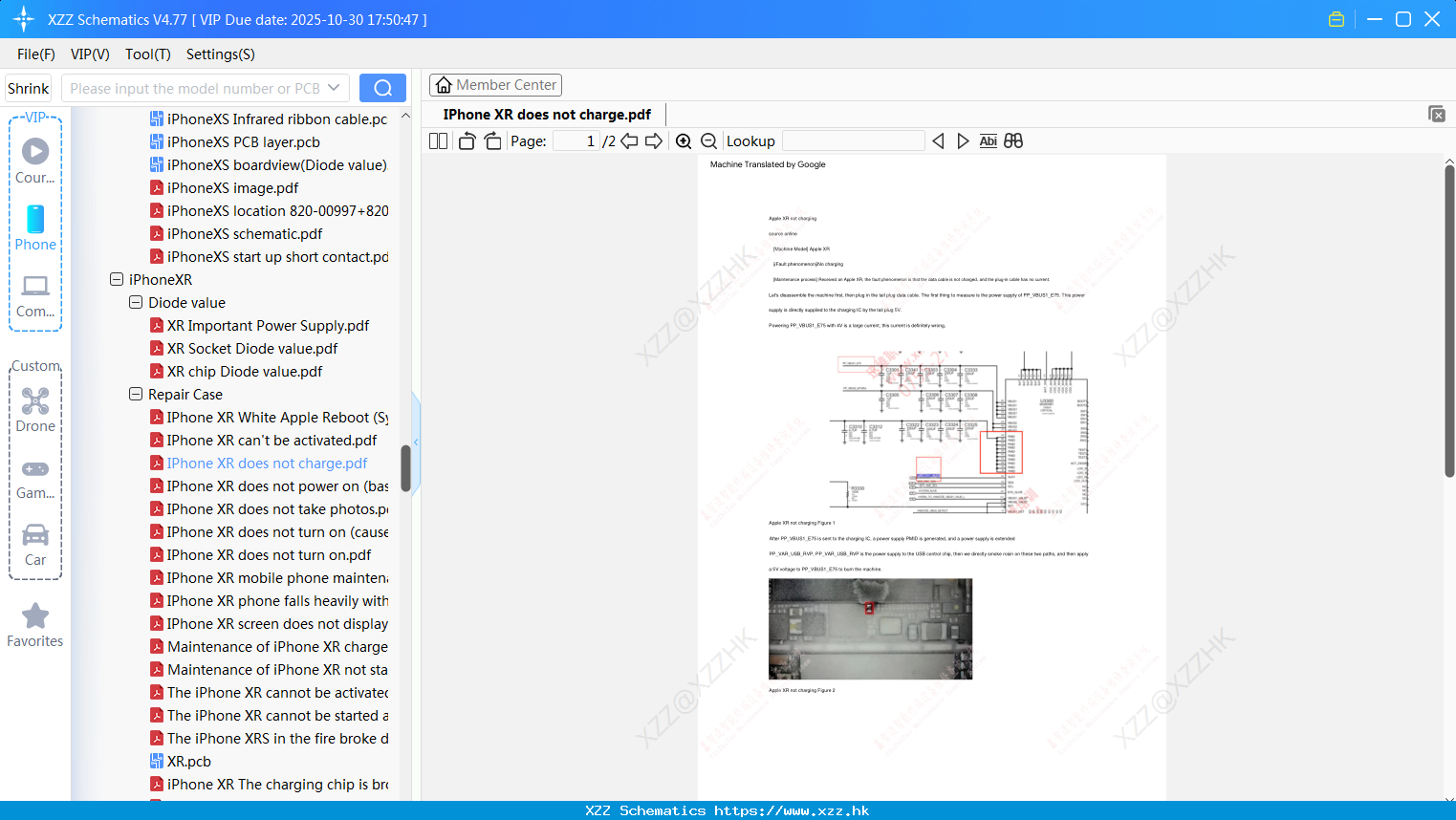The height and width of the screenshot is (820, 1456).
Task: Collapse the left panel with side handle
Action: (x=416, y=442)
